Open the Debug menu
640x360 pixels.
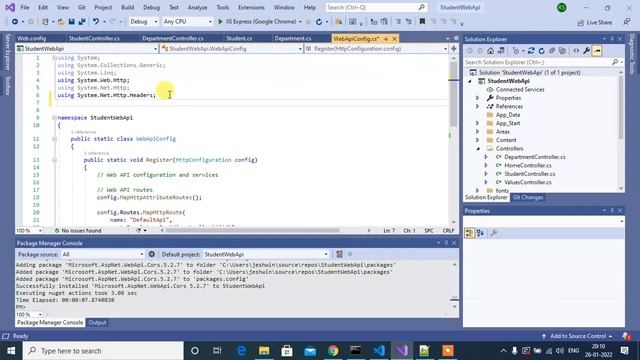pos(151,7)
